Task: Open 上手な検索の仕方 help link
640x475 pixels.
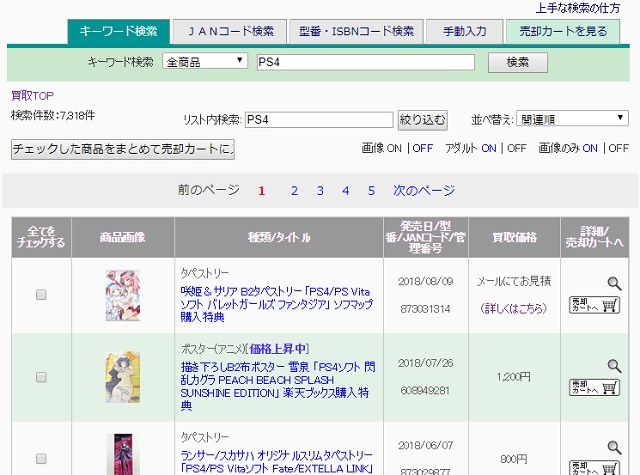Action: [x=578, y=8]
